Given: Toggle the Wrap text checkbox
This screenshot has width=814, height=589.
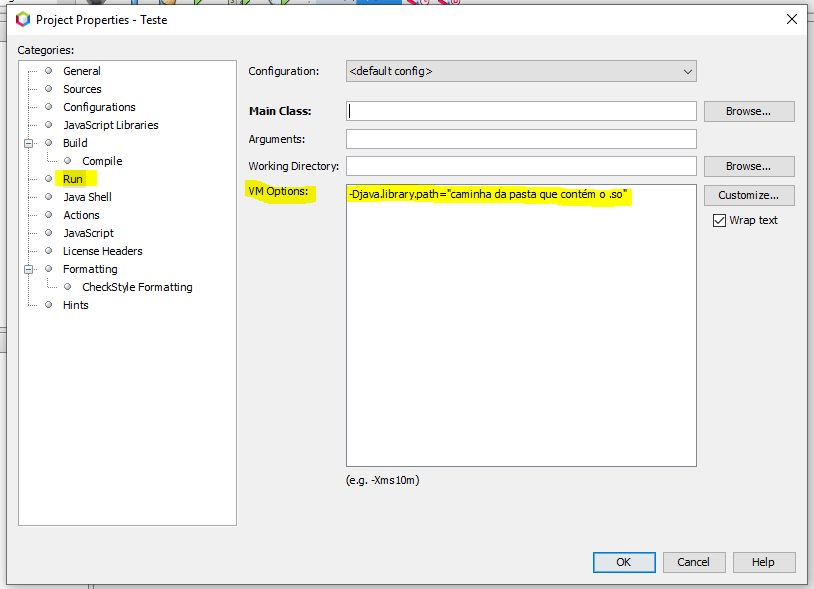Looking at the screenshot, I should pyautogui.click(x=720, y=221).
